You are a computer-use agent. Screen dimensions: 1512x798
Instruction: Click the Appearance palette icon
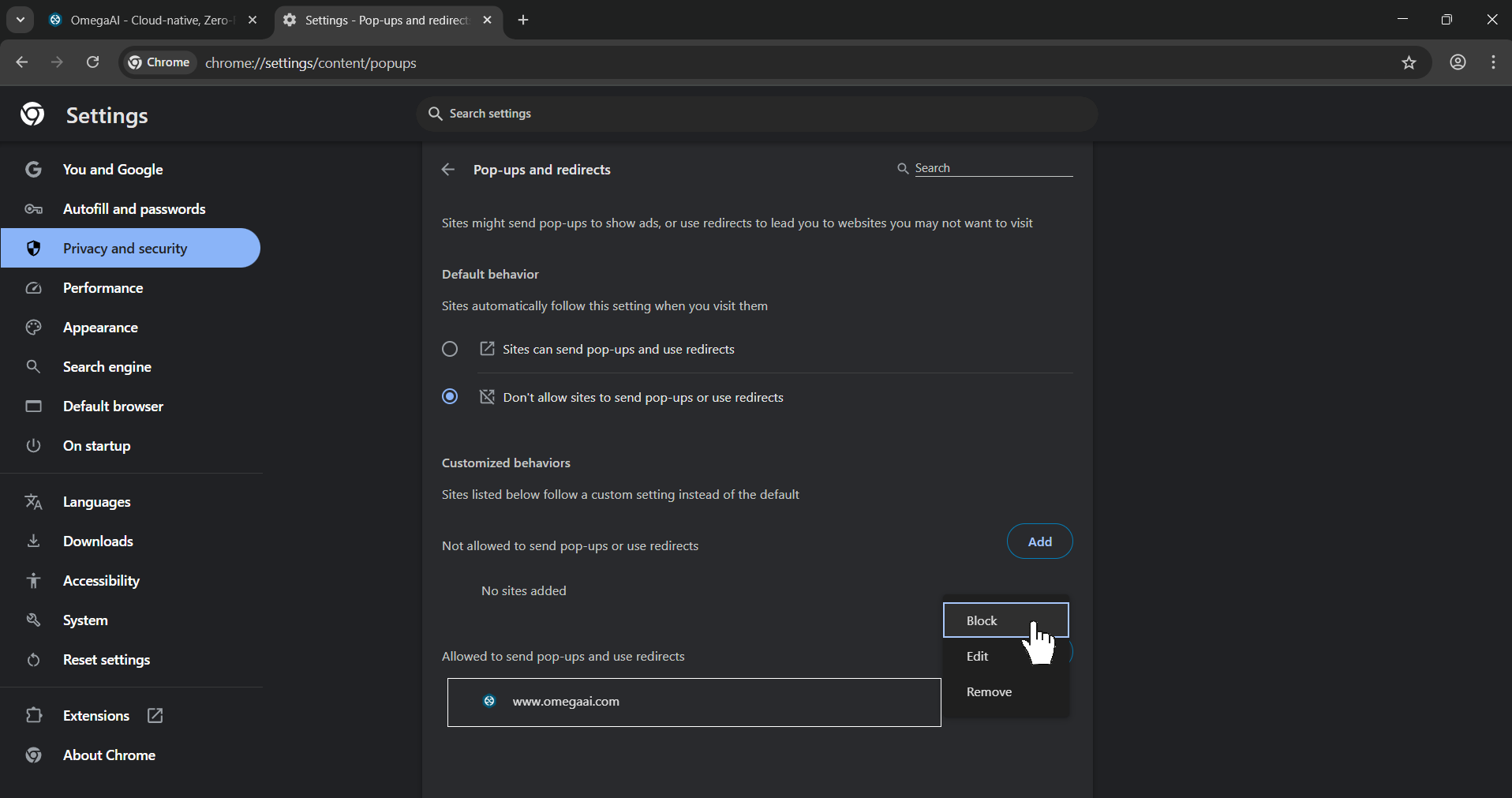coord(33,328)
